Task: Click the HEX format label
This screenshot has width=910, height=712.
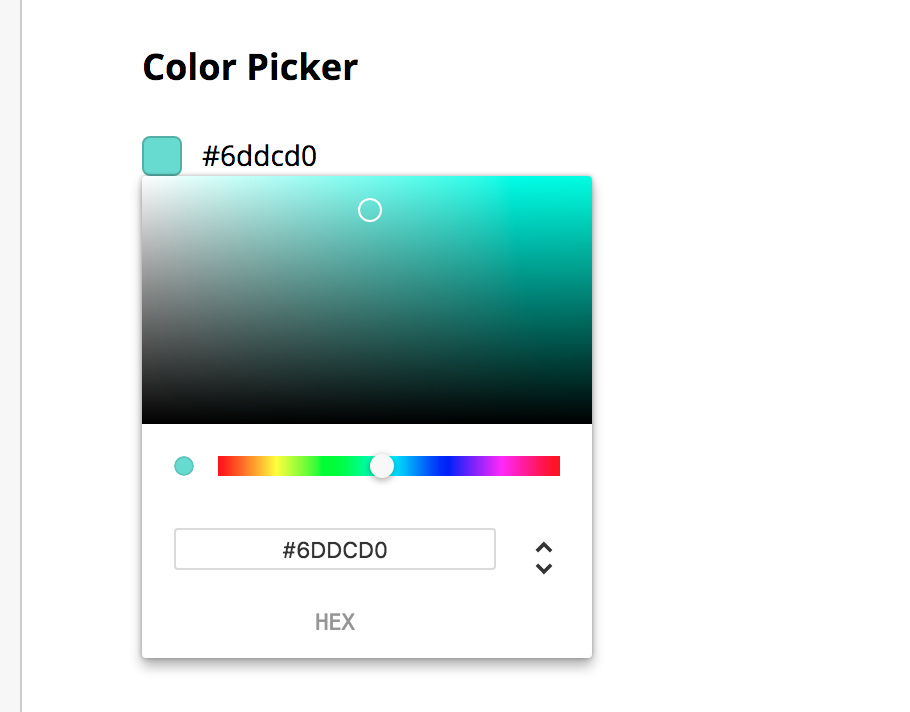Action: point(335,622)
